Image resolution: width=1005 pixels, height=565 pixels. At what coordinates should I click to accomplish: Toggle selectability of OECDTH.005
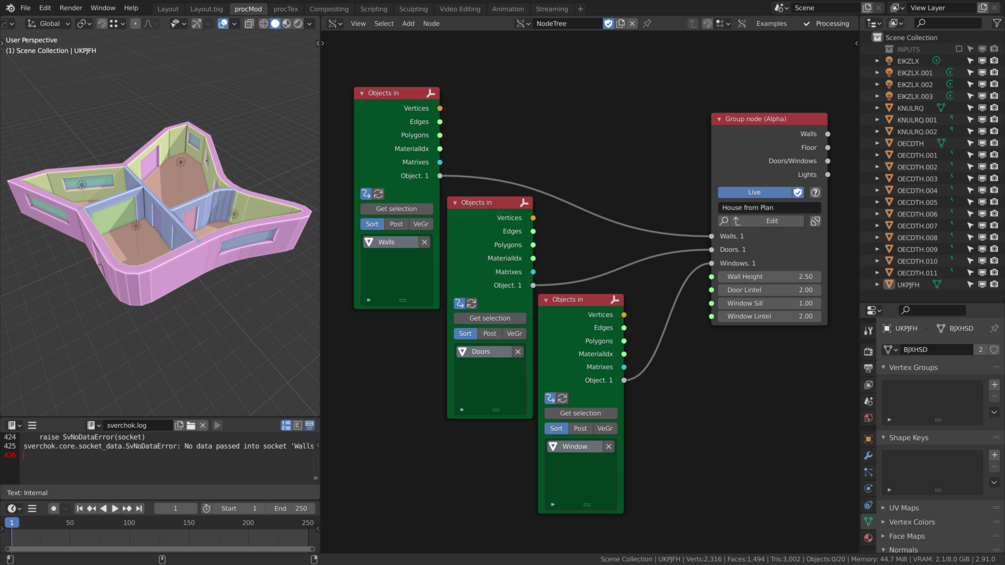coord(970,202)
